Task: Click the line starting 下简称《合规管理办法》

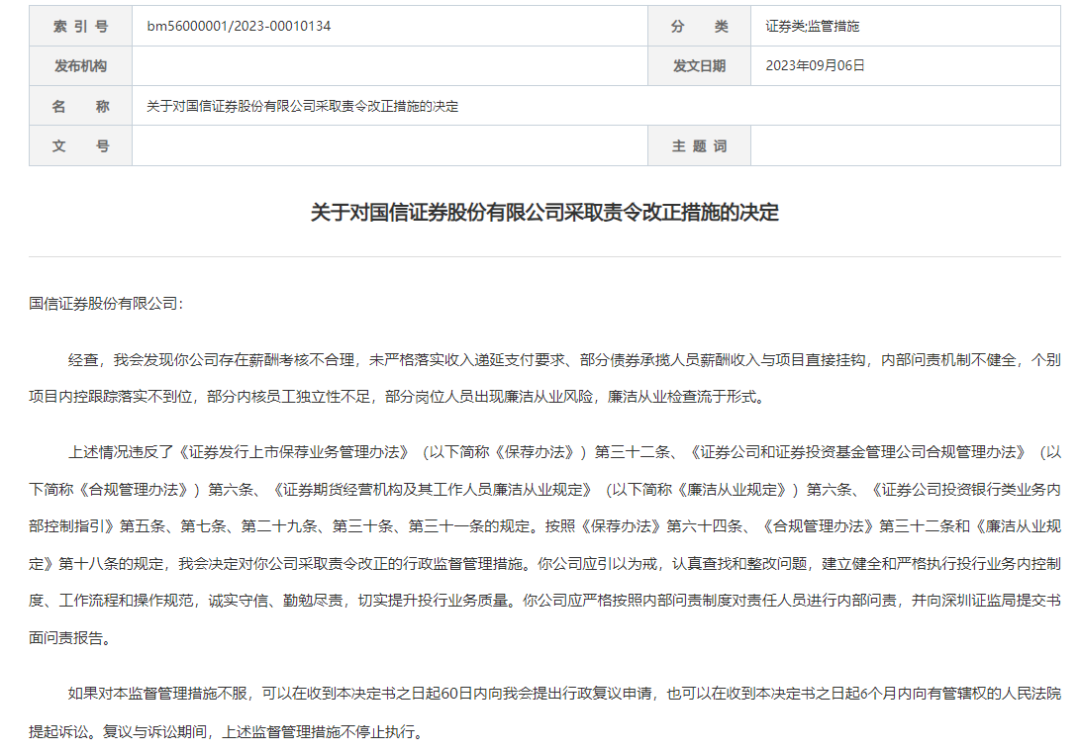Action: coord(545,489)
